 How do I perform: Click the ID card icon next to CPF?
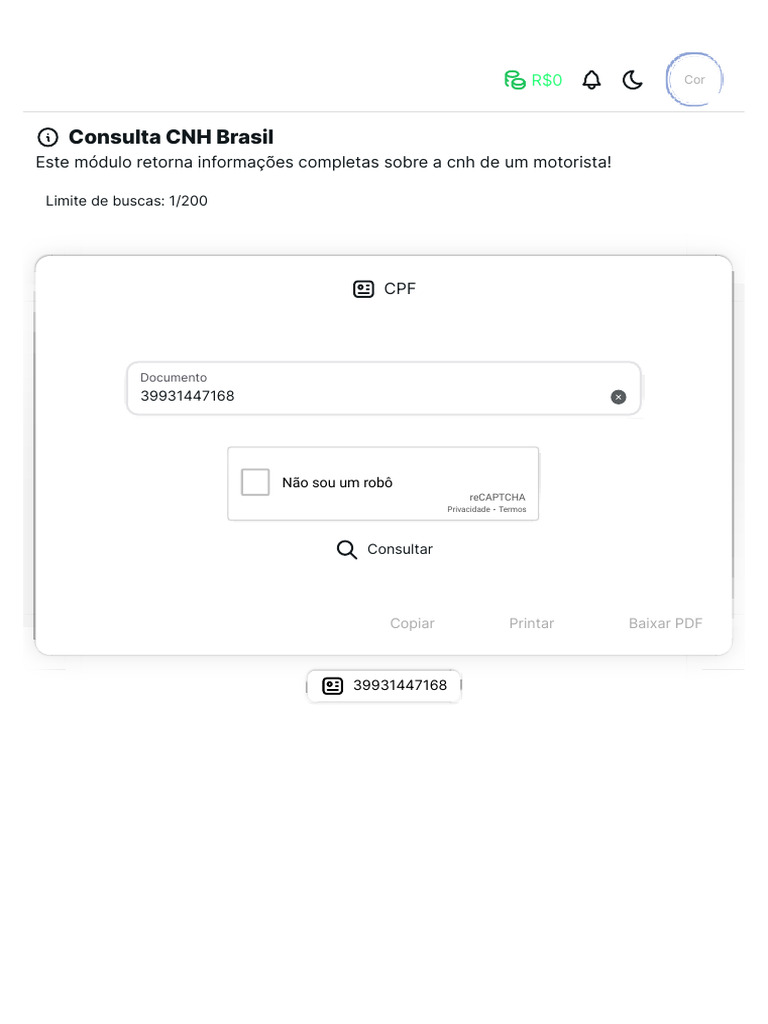click(x=364, y=289)
